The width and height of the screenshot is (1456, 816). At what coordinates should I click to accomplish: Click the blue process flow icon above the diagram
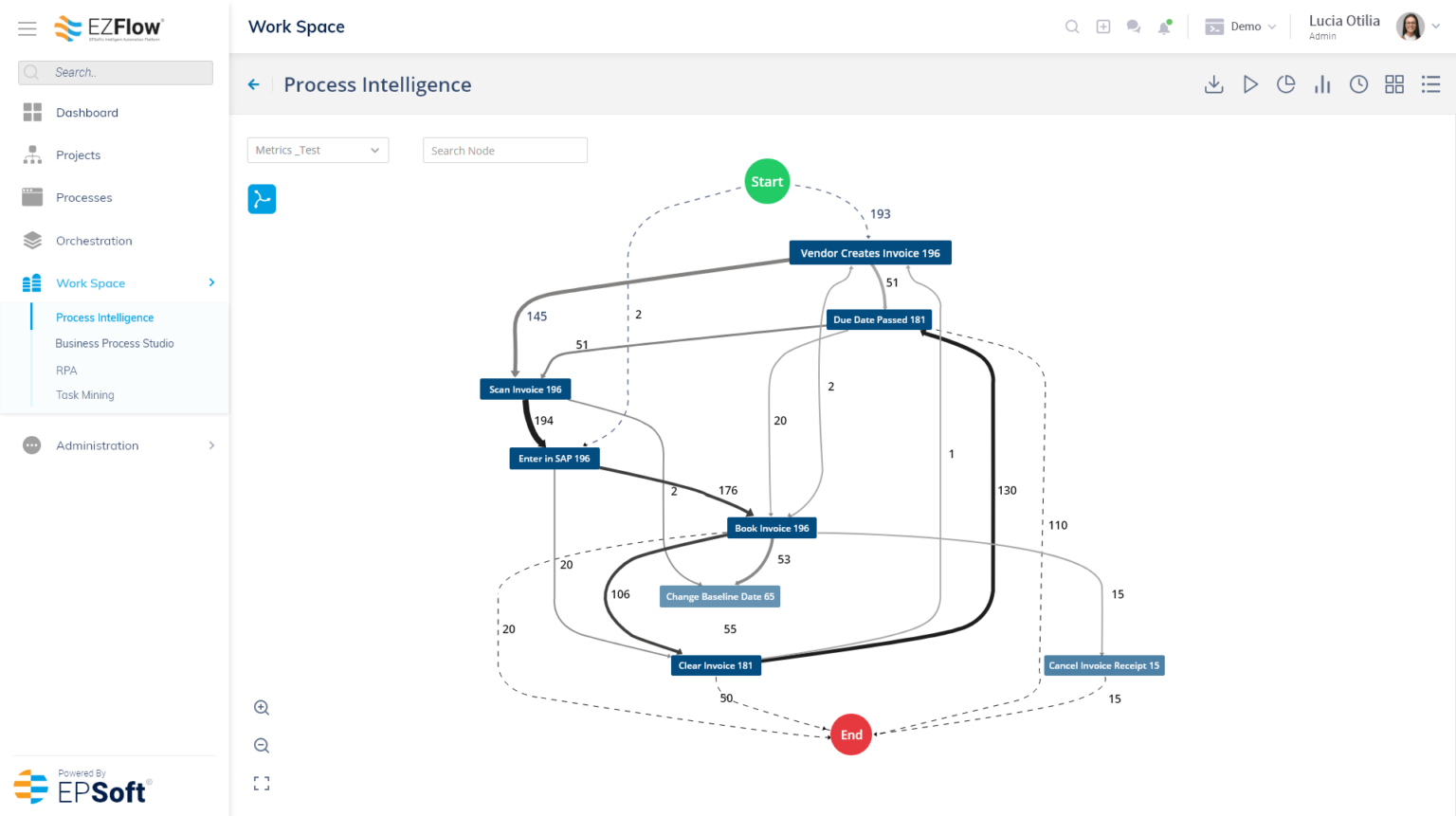262,199
